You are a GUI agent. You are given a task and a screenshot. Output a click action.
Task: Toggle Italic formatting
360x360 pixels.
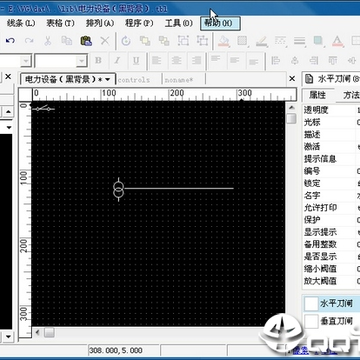[x=117, y=61]
